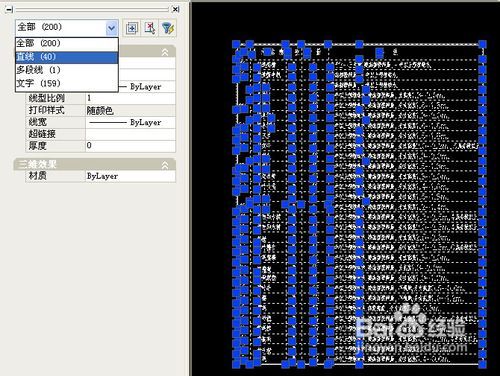
Task: Click the 线型比例 value field
Action: [x=130, y=98]
